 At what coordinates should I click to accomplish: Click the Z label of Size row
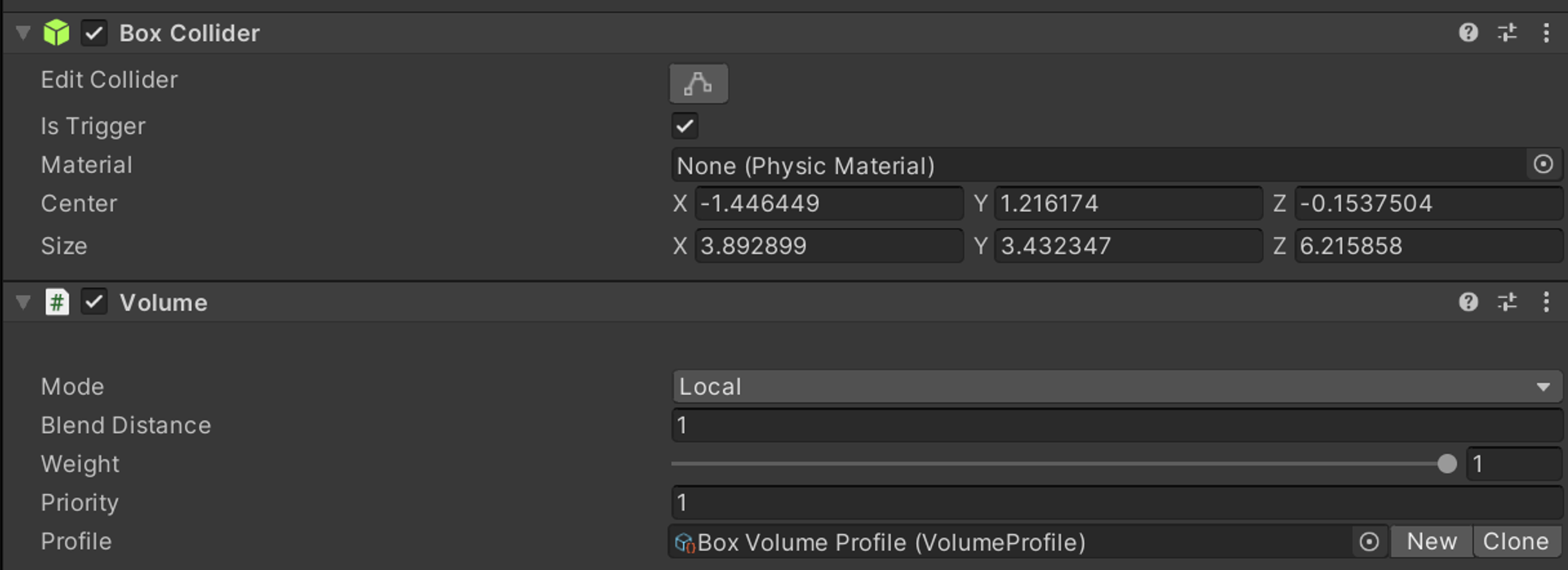1279,246
